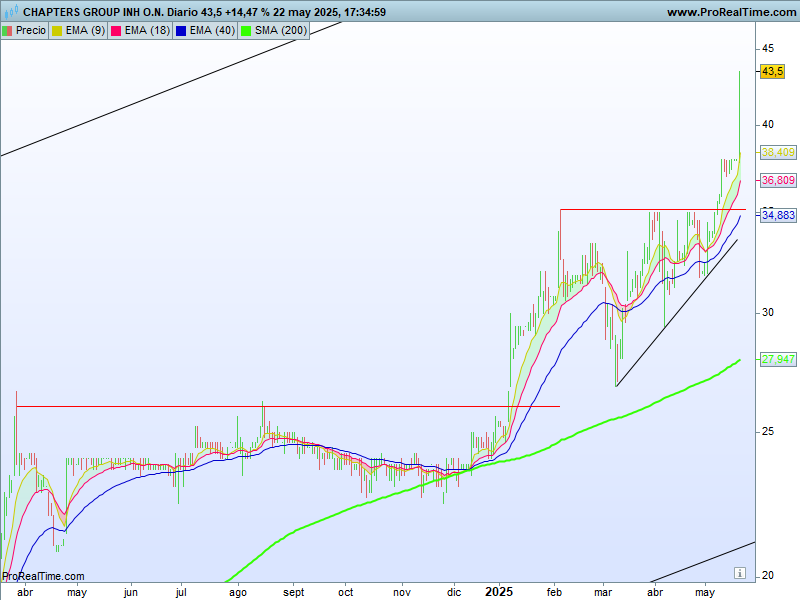Viewport: 800px width, 600px height.
Task: Click the 'sept' month label on time axis
Action: point(293,592)
